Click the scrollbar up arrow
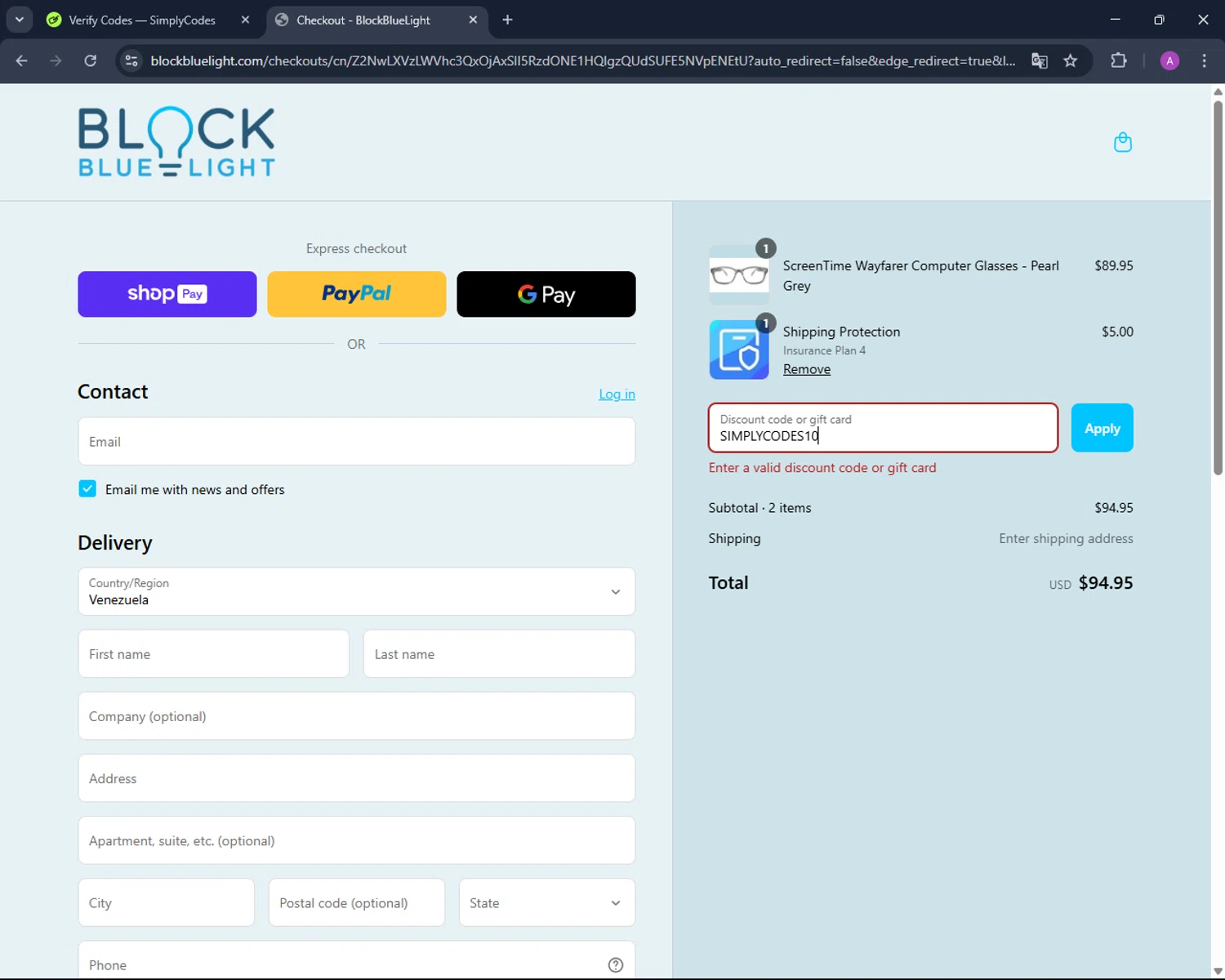 (1218, 91)
